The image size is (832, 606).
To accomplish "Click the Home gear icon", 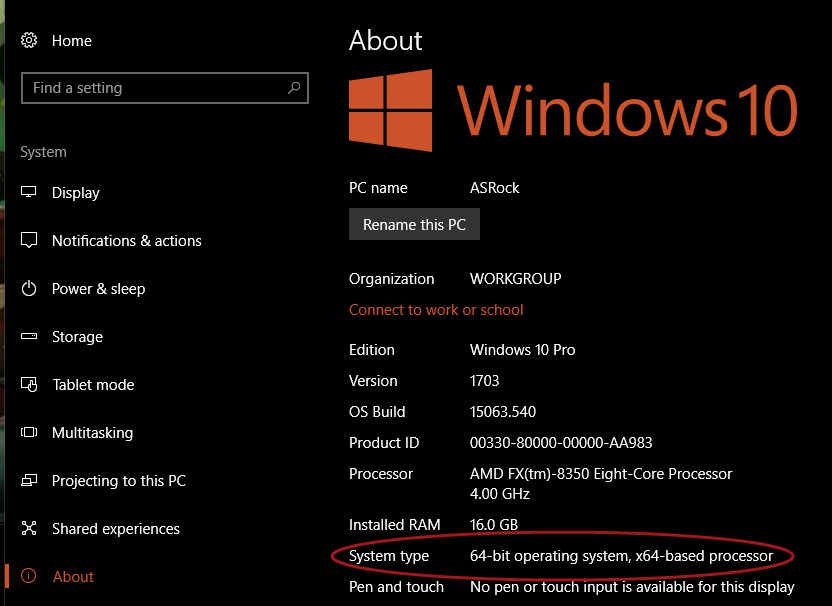I will [x=29, y=40].
